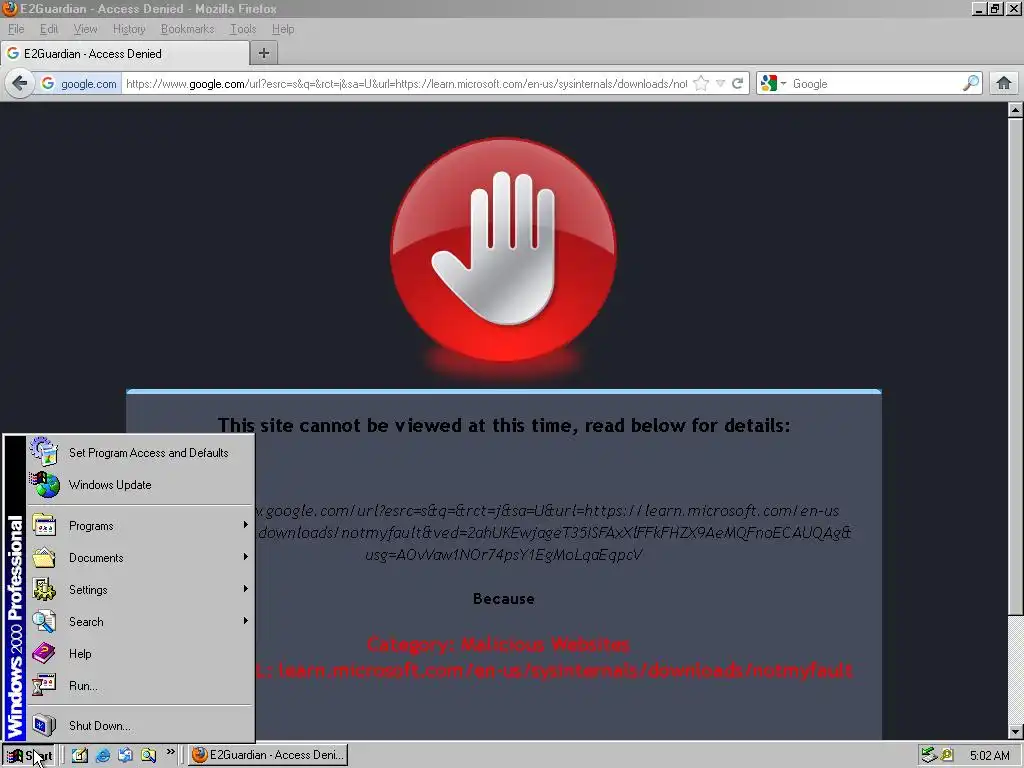Click the Shut Down computer icon
1024x768 pixels.
[x=44, y=725]
